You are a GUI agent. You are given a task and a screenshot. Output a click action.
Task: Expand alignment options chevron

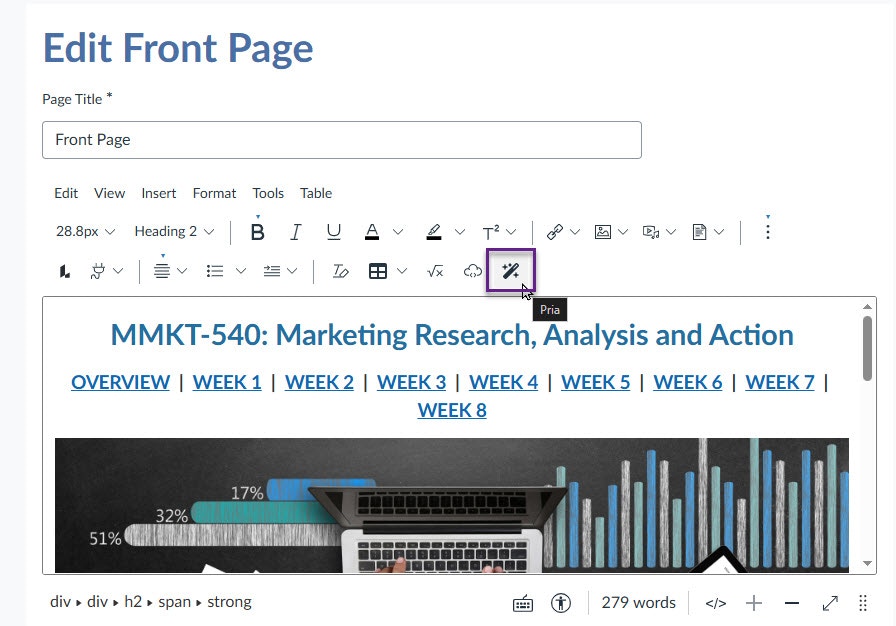182,271
